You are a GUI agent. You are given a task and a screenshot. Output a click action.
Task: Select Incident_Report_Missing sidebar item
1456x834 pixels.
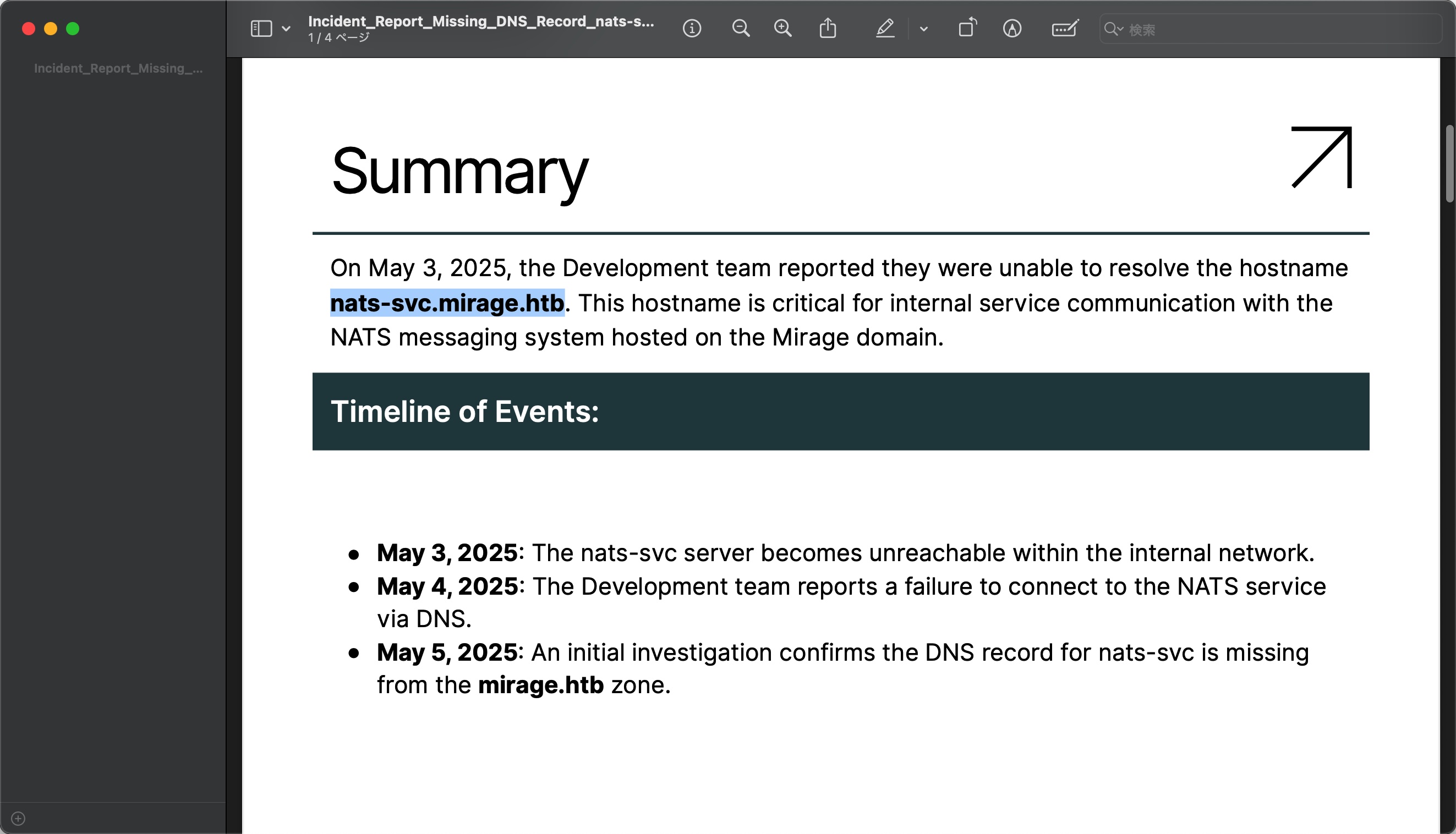tap(118, 69)
